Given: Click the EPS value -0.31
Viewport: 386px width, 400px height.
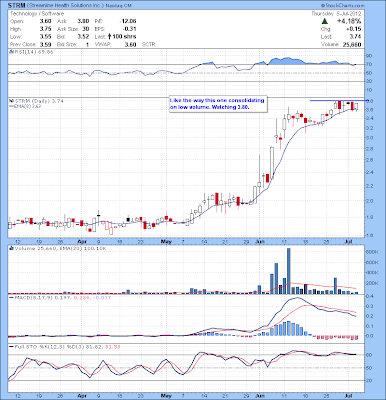Looking at the screenshot, I should point(130,29).
